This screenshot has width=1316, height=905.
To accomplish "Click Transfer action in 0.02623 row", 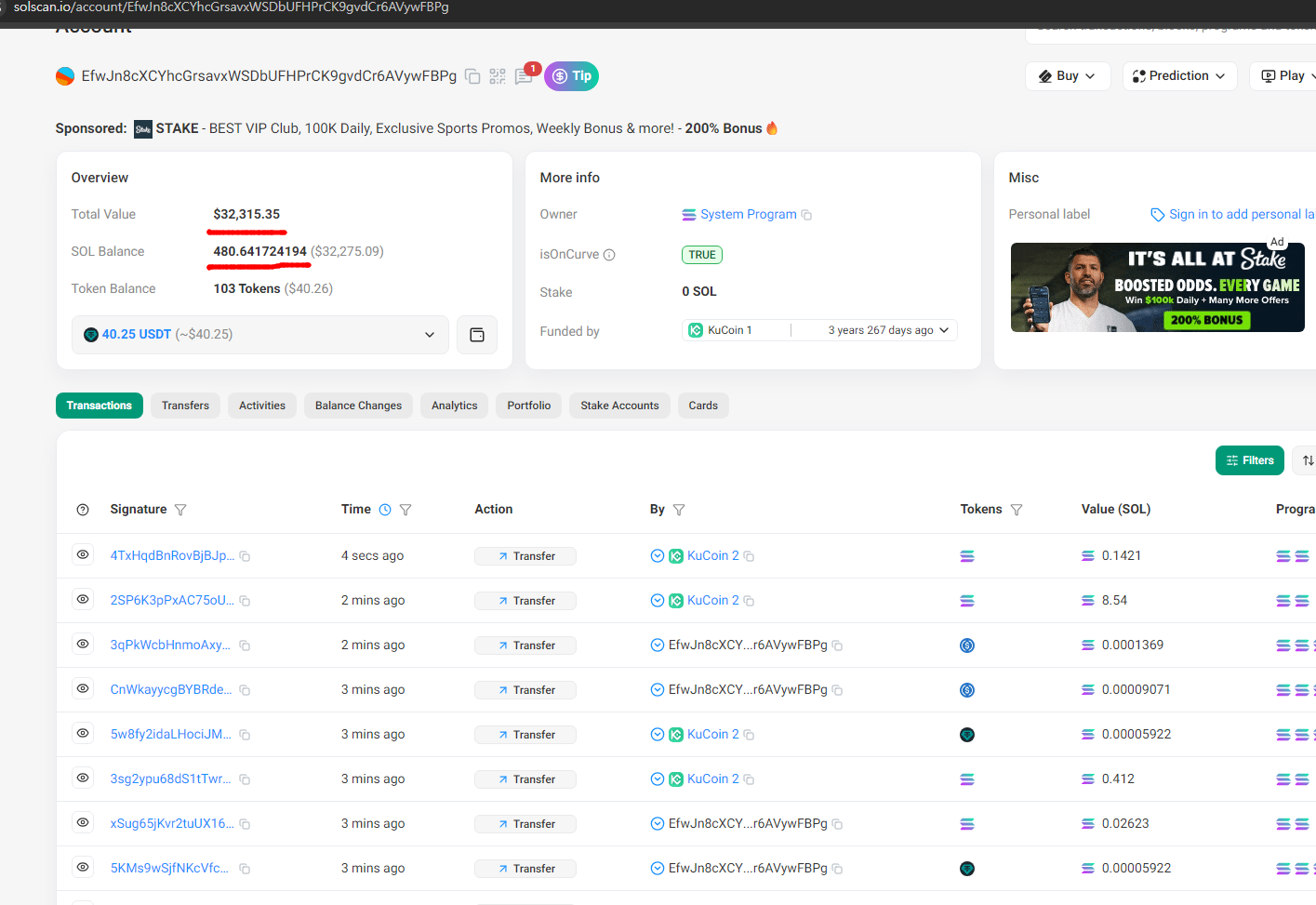I will 525,824.
